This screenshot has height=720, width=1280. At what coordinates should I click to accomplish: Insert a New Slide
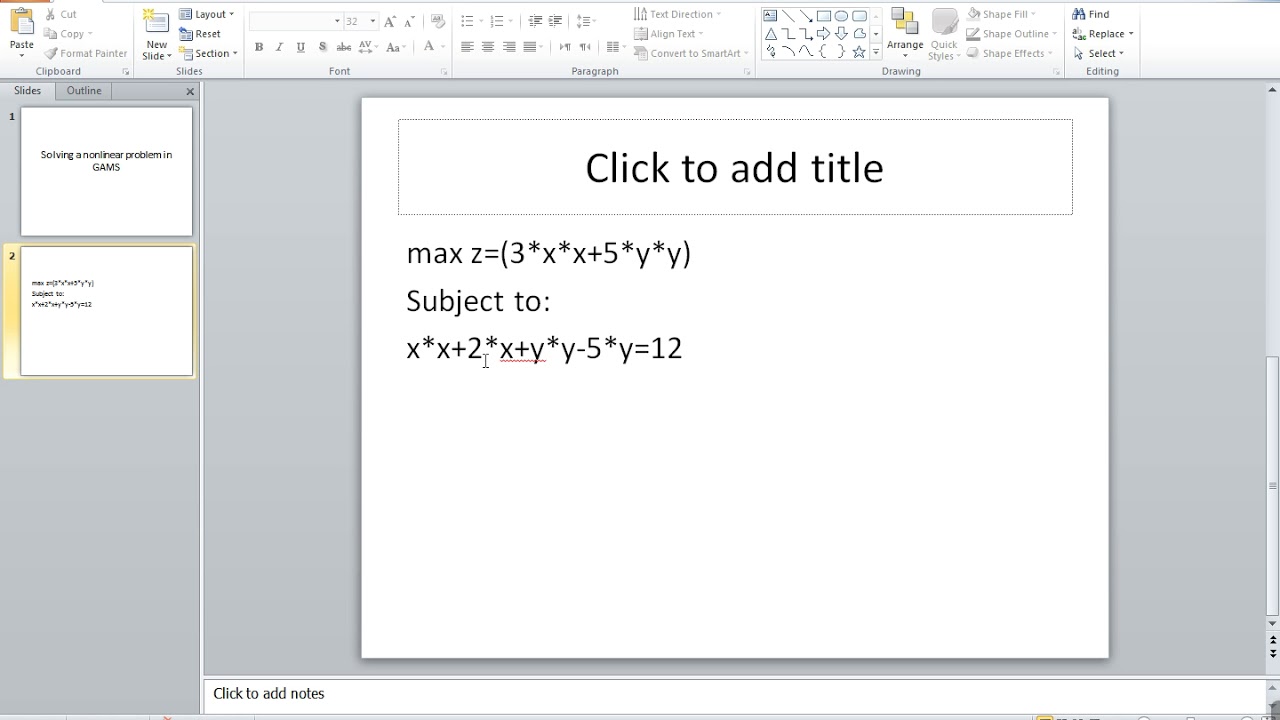[156, 35]
